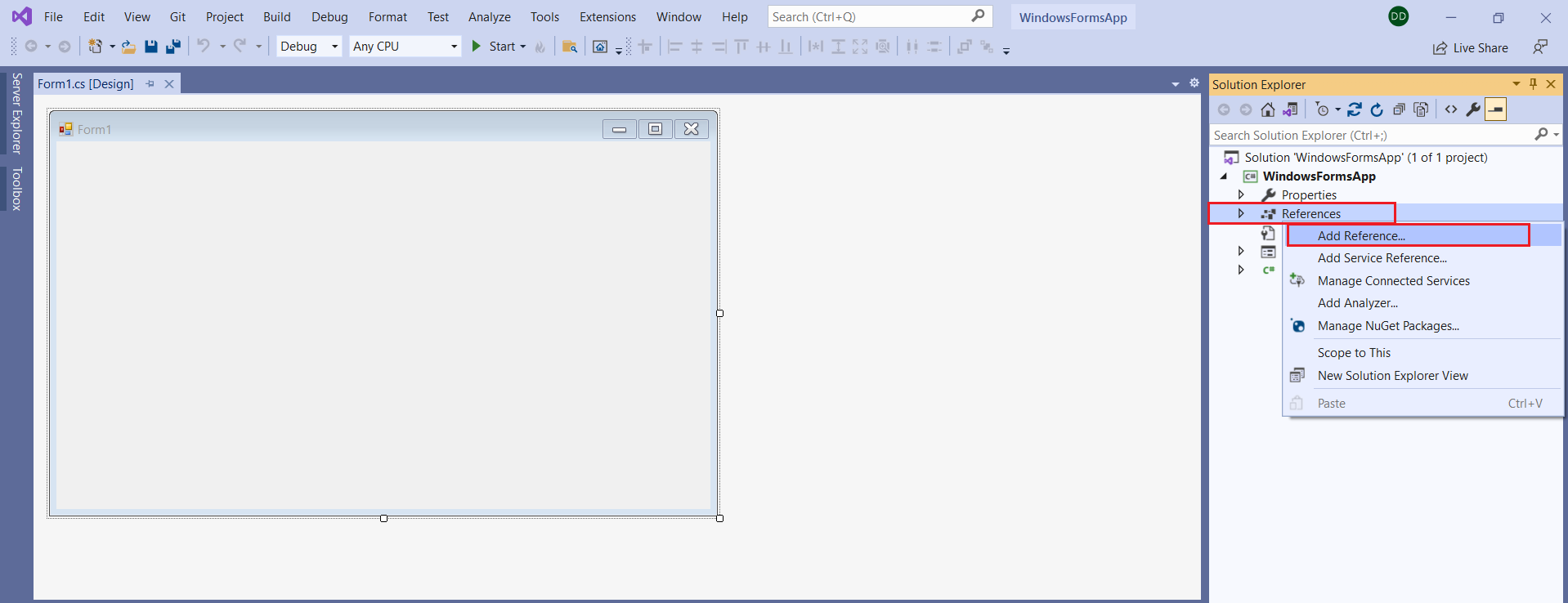Click Sync with Active Document icon
The image size is (1568, 603).
click(x=1355, y=109)
